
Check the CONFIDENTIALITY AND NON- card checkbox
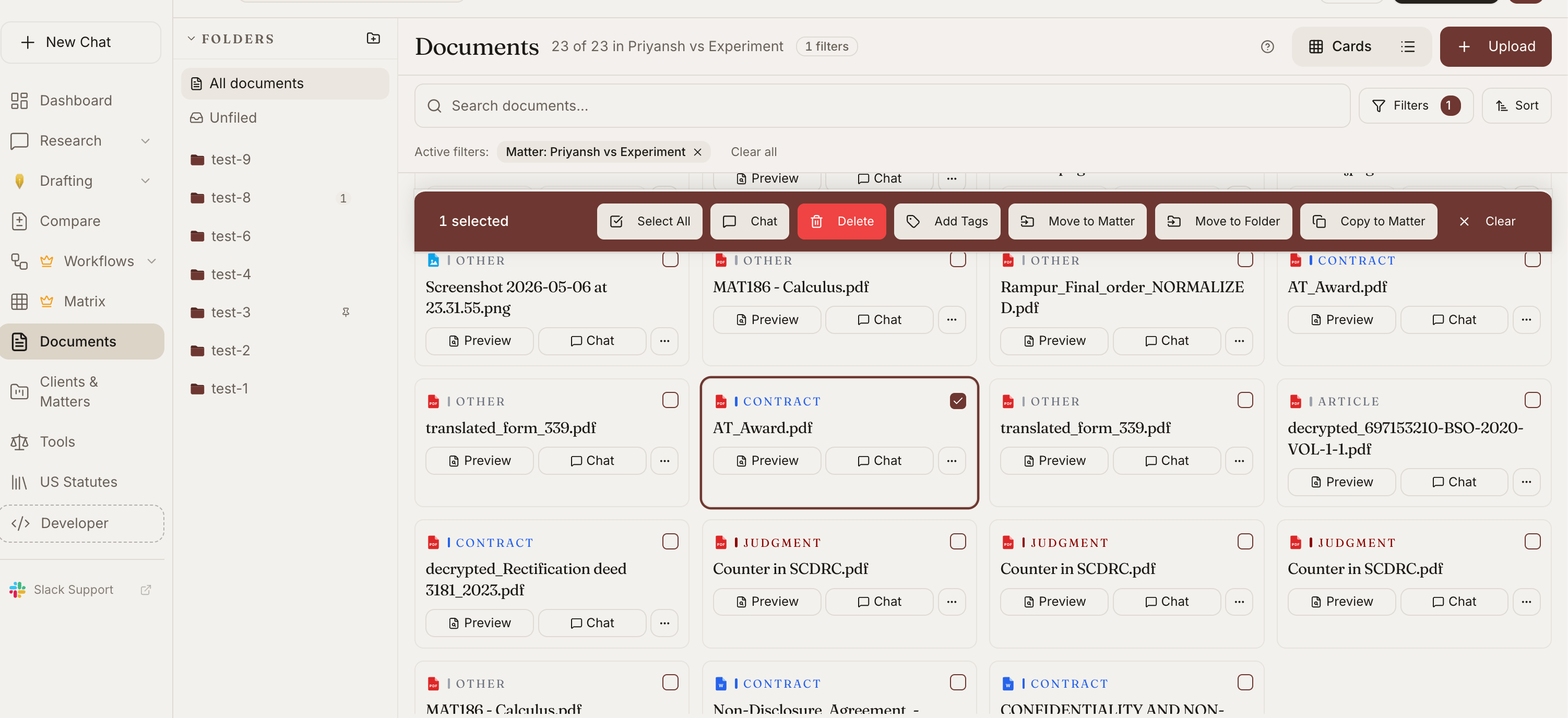click(1245, 683)
